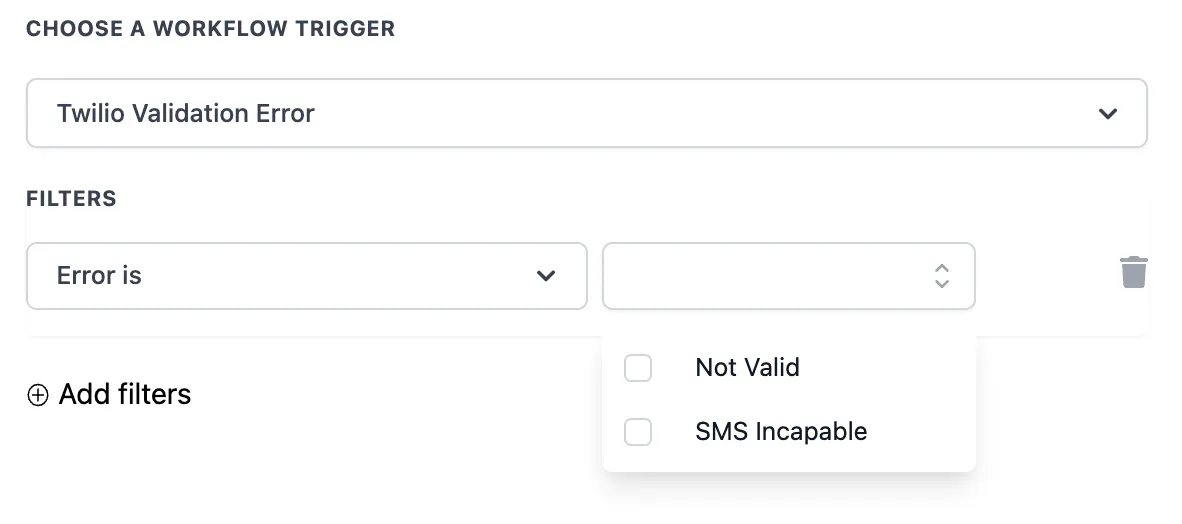Click empty space left of the trash icon
This screenshot has height=524, width=1182.
tap(1045, 274)
